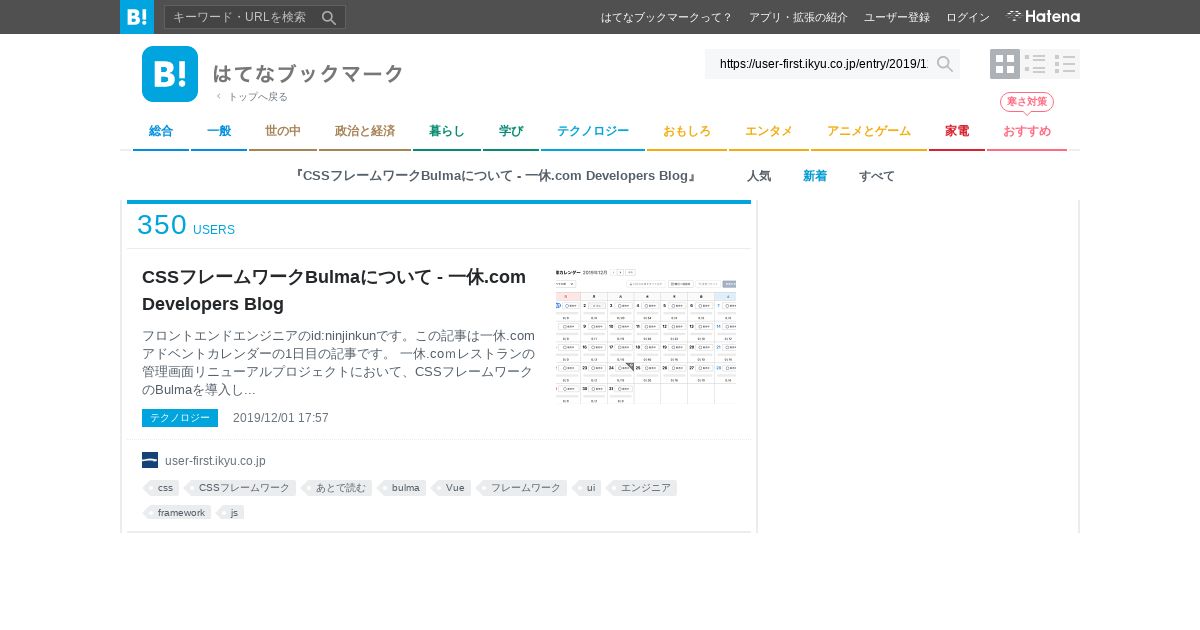The image size is (1200, 630).
Task: Switch to grid view layout
Action: (1005, 64)
